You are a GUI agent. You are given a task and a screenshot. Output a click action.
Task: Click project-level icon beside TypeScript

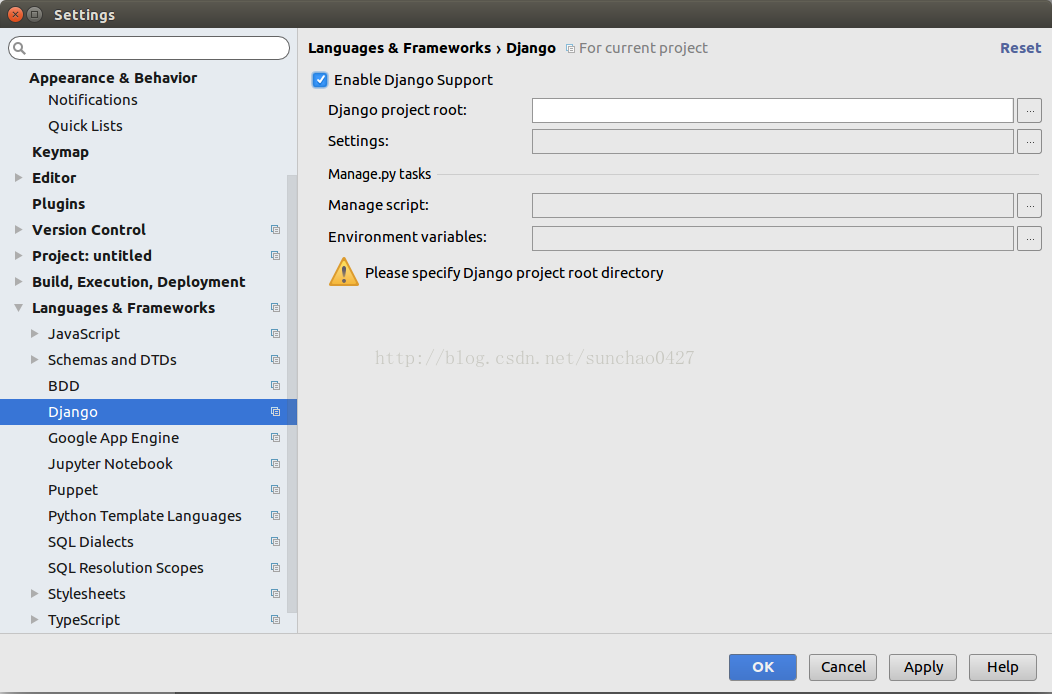tap(275, 619)
